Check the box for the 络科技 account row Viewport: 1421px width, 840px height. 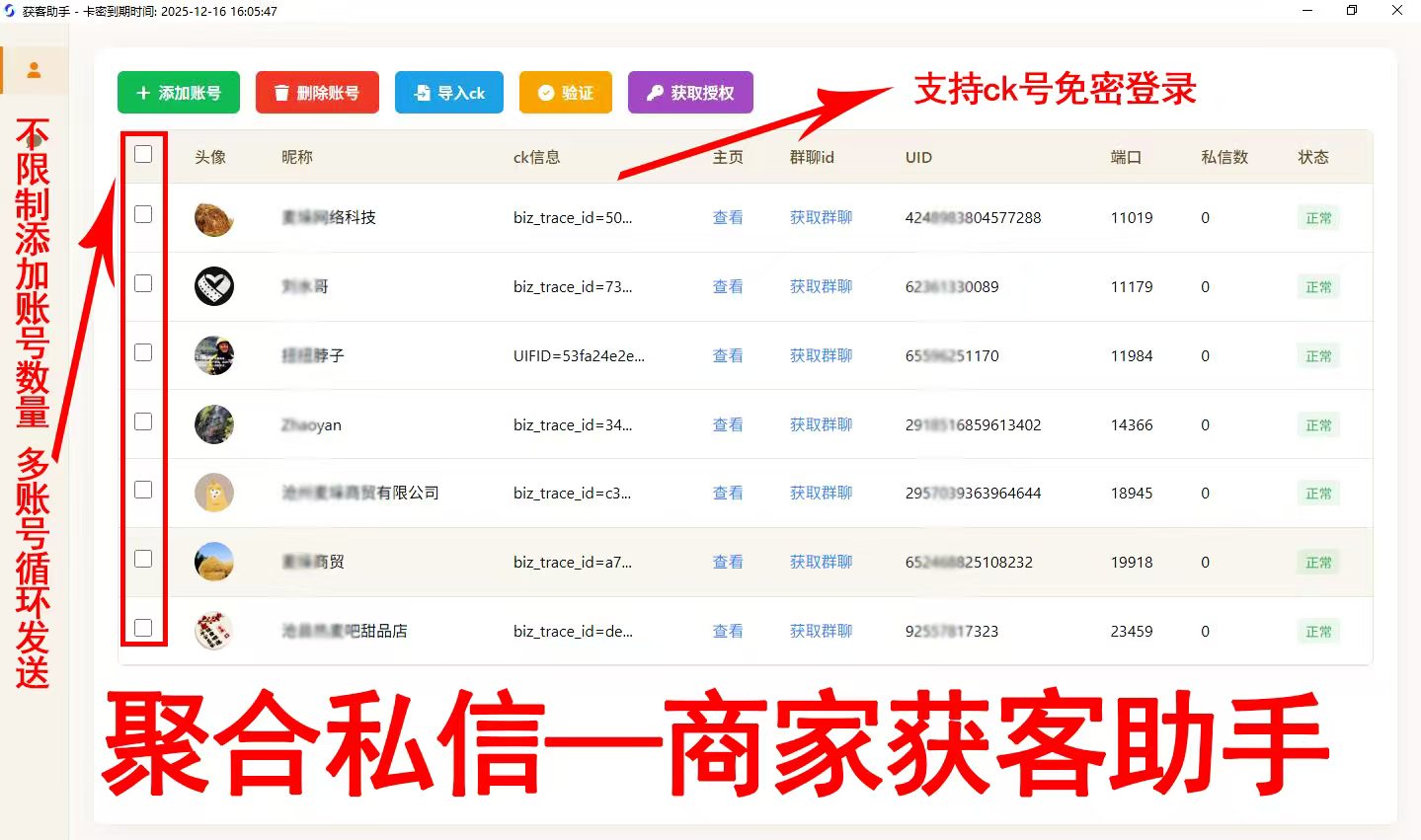143,214
